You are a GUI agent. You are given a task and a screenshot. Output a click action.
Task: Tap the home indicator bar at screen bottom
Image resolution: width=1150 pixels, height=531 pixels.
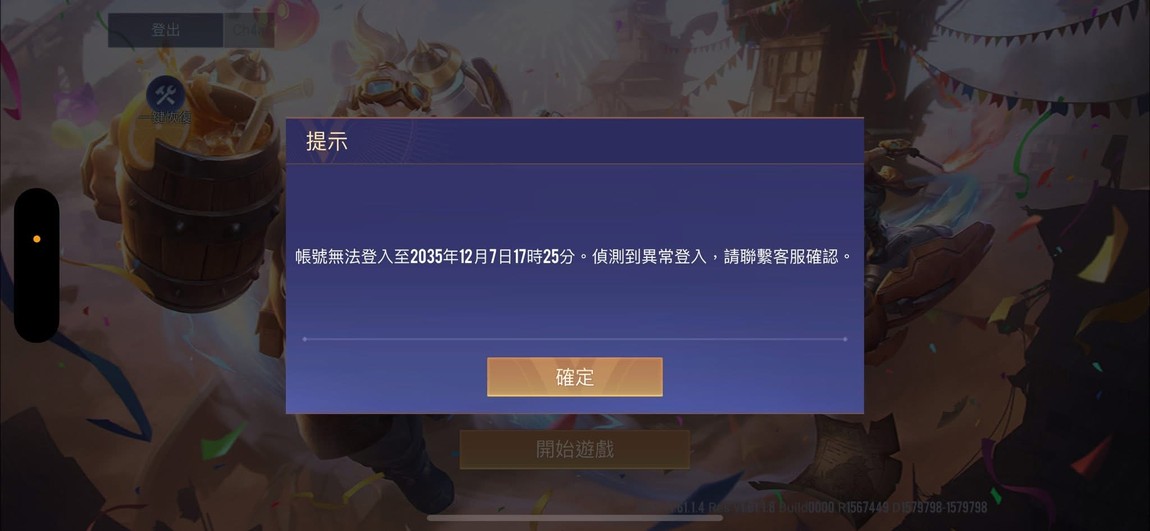click(x=574, y=519)
